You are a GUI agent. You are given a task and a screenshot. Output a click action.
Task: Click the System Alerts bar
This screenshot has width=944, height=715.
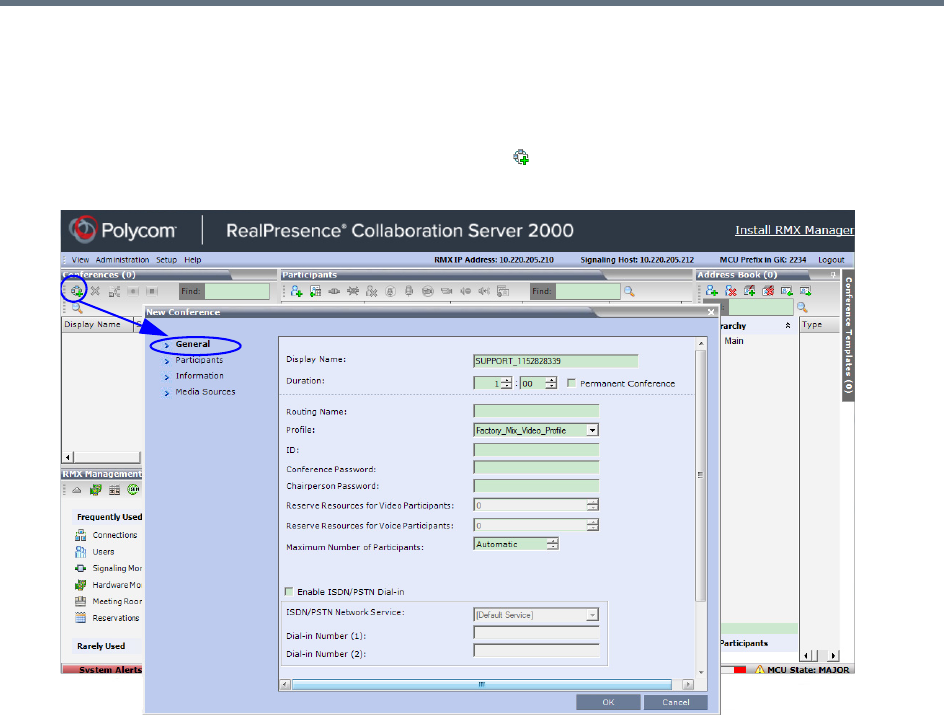(x=102, y=669)
